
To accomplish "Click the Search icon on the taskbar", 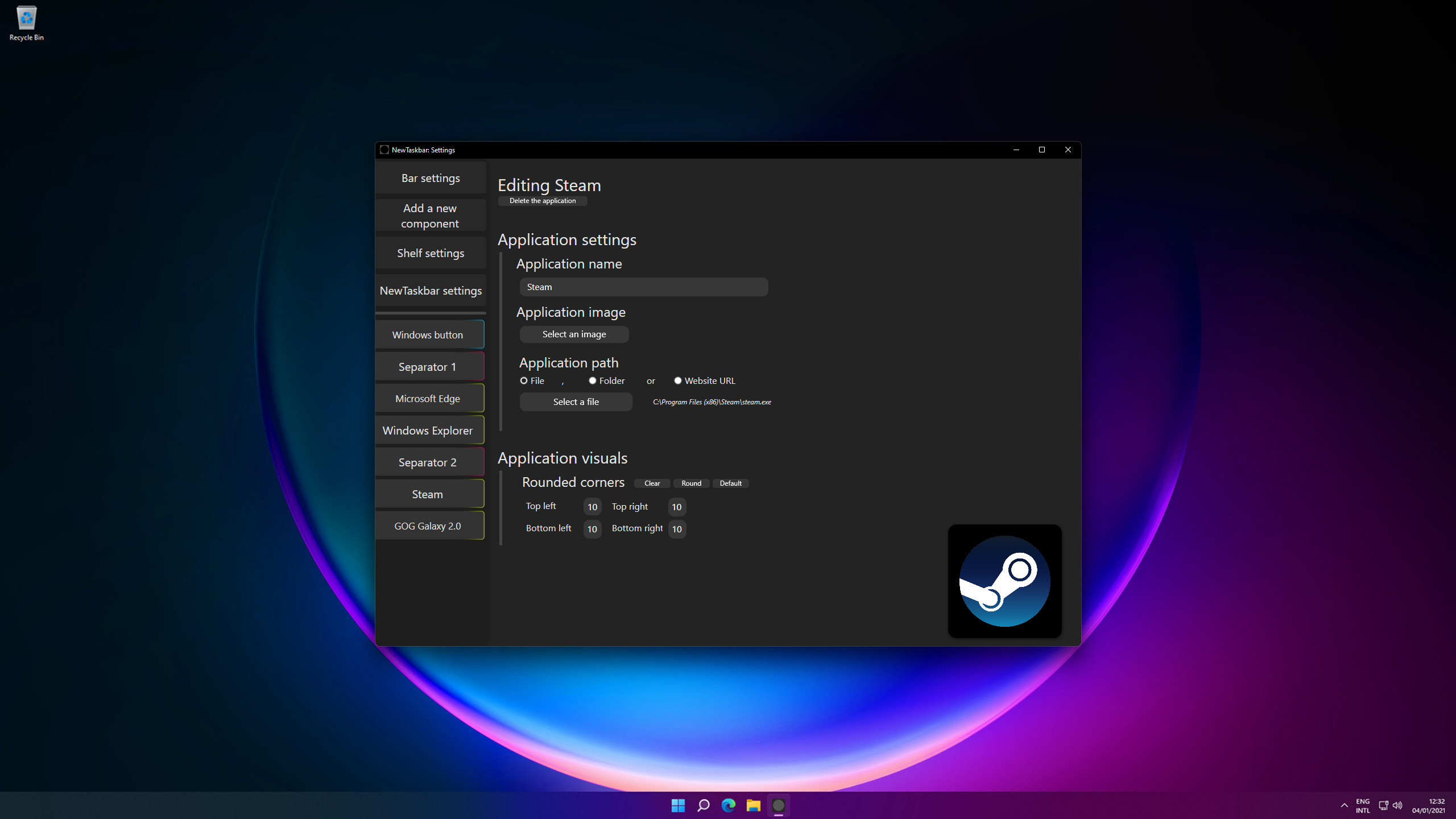I will (x=703, y=805).
